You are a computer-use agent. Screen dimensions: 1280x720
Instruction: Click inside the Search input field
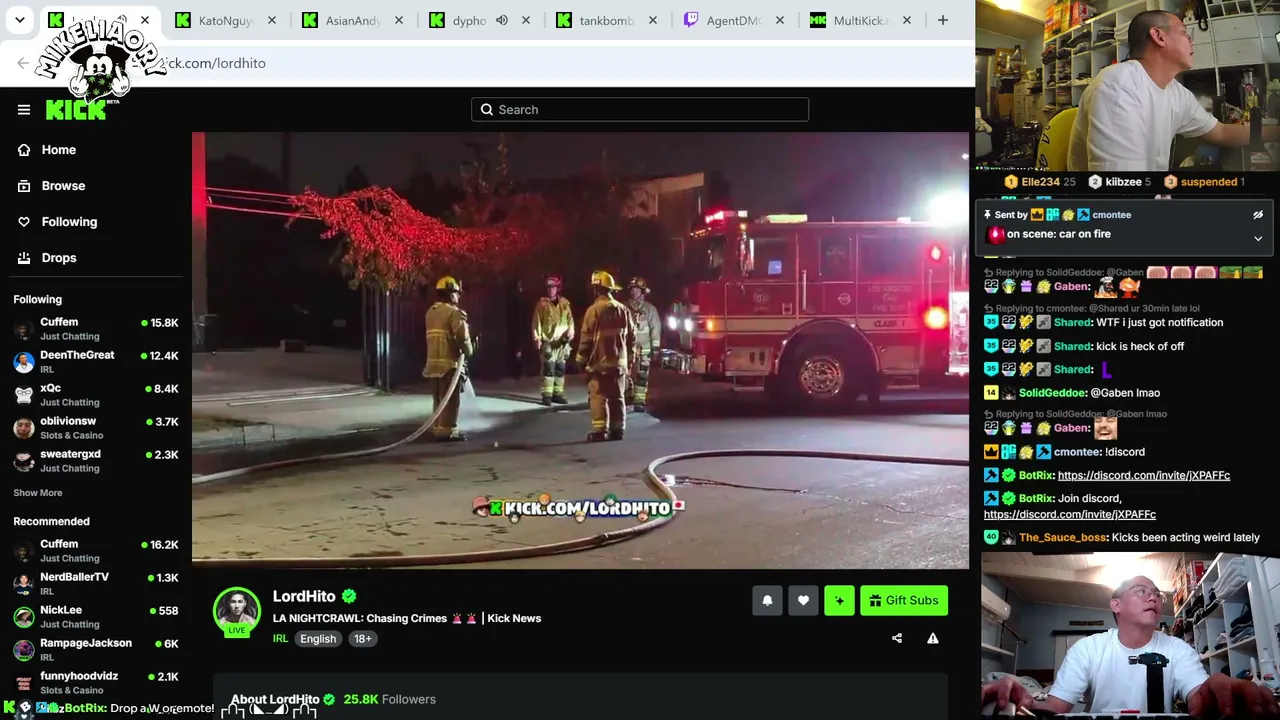(x=640, y=110)
